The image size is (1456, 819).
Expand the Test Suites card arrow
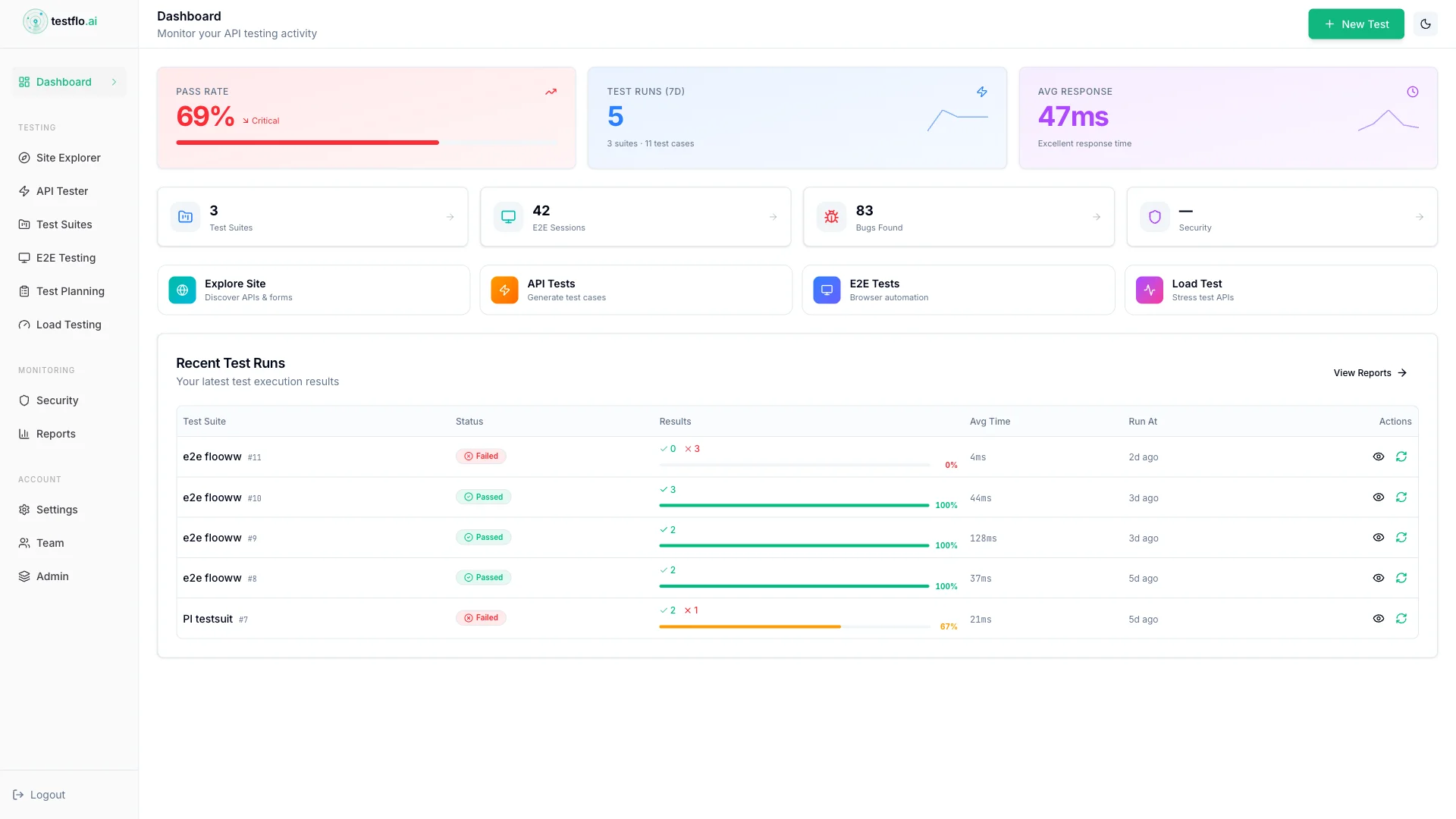(450, 217)
